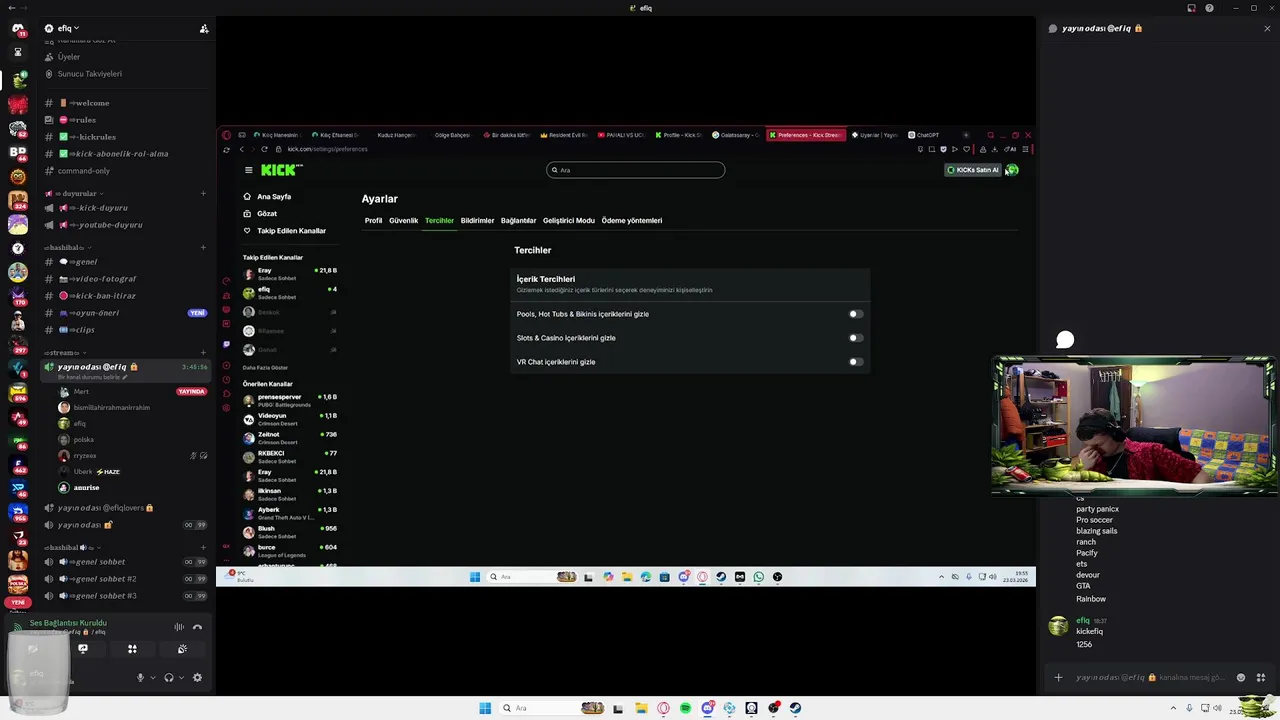
Task: Open Ayberk recommended channel
Action: point(289,513)
